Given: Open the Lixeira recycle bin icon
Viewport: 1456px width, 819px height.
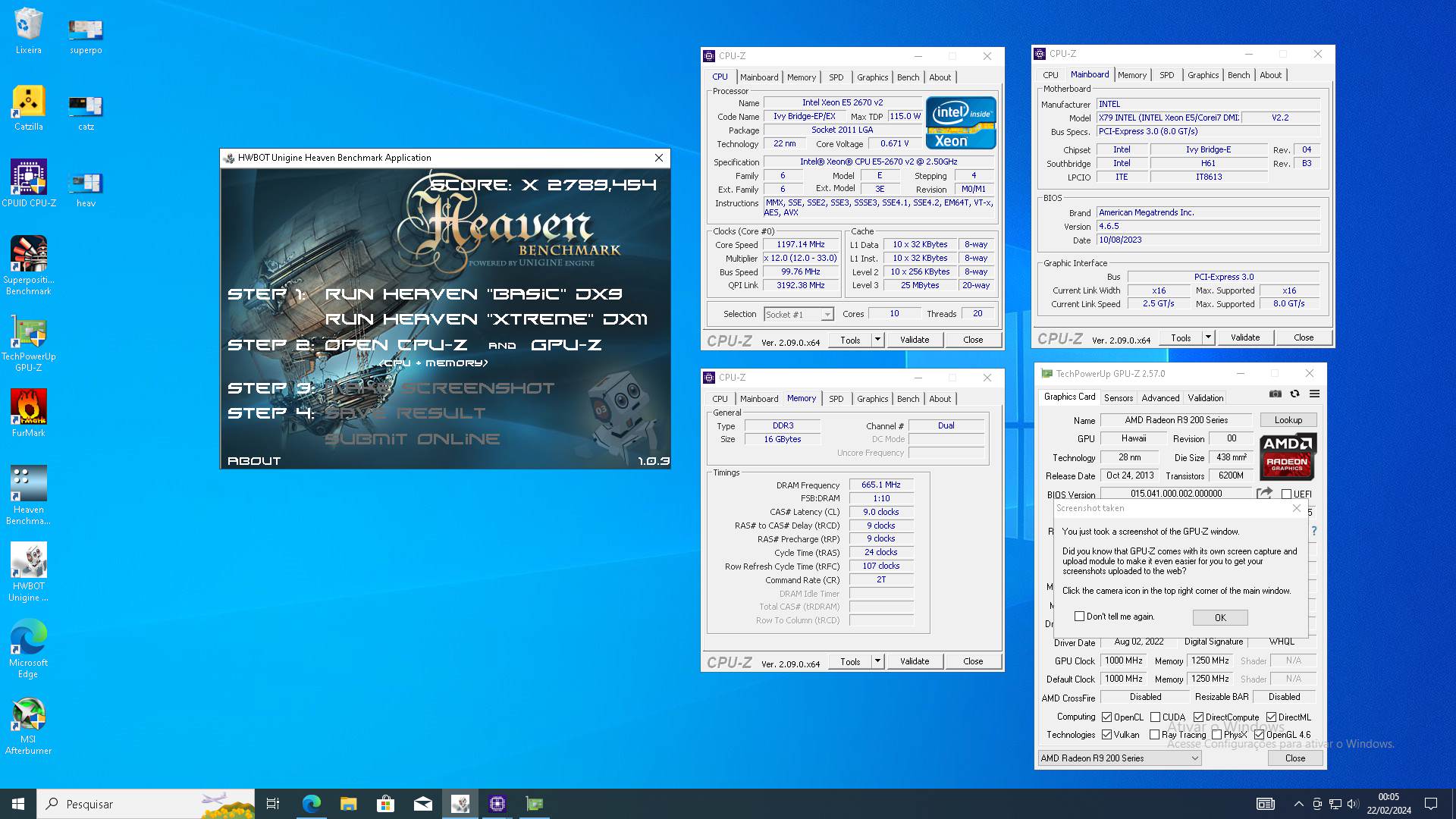Looking at the screenshot, I should 28,30.
